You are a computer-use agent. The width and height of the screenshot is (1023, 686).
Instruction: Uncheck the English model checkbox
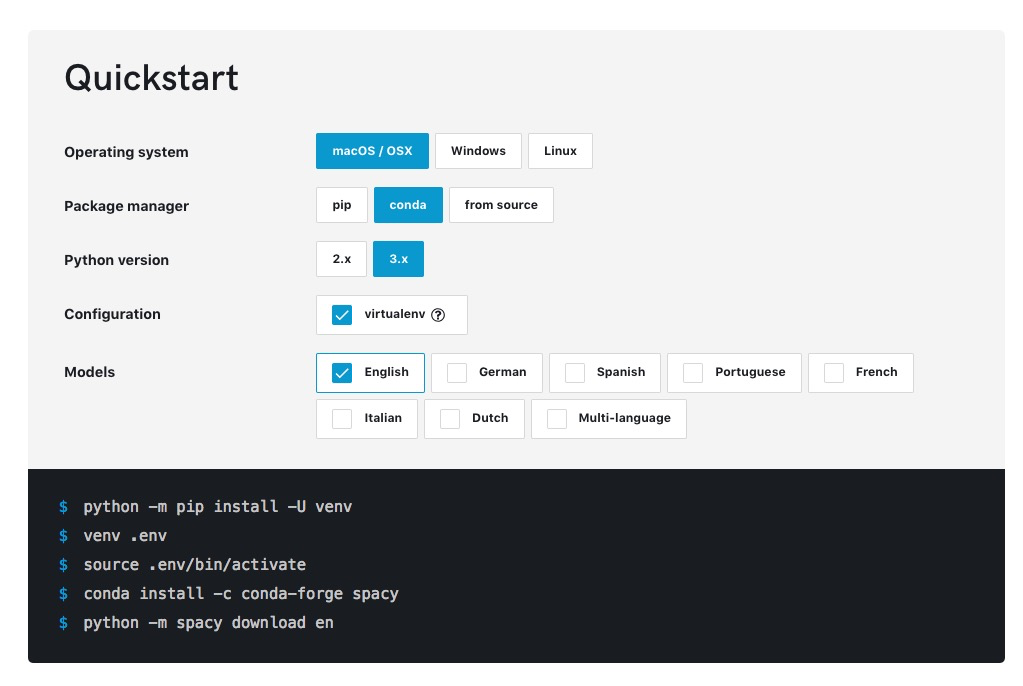tap(342, 373)
